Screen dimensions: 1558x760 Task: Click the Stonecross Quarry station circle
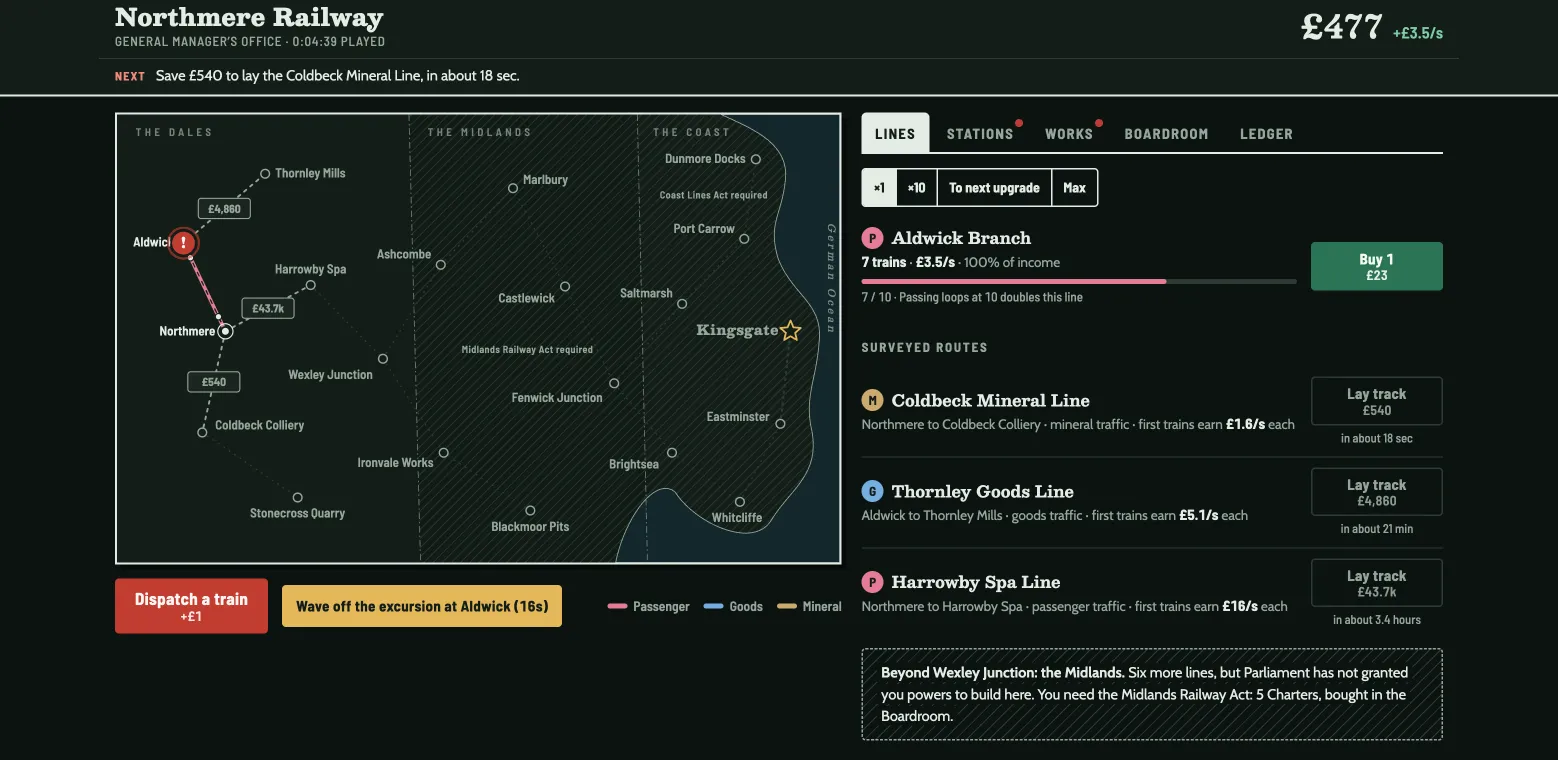tap(298, 497)
